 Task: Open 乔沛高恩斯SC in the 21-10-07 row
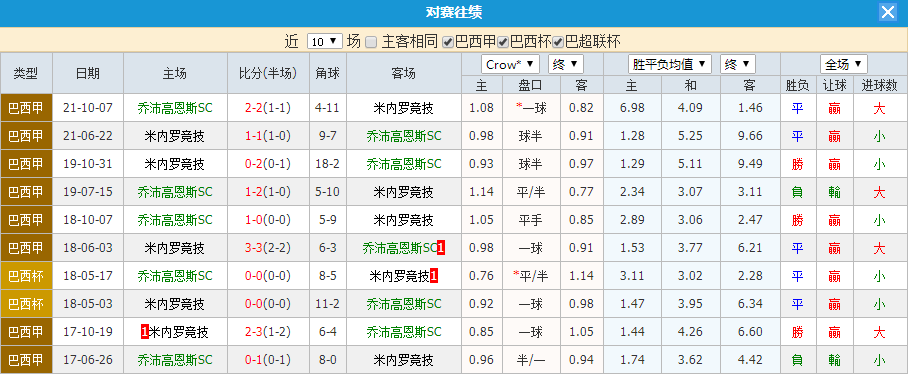pos(175,108)
